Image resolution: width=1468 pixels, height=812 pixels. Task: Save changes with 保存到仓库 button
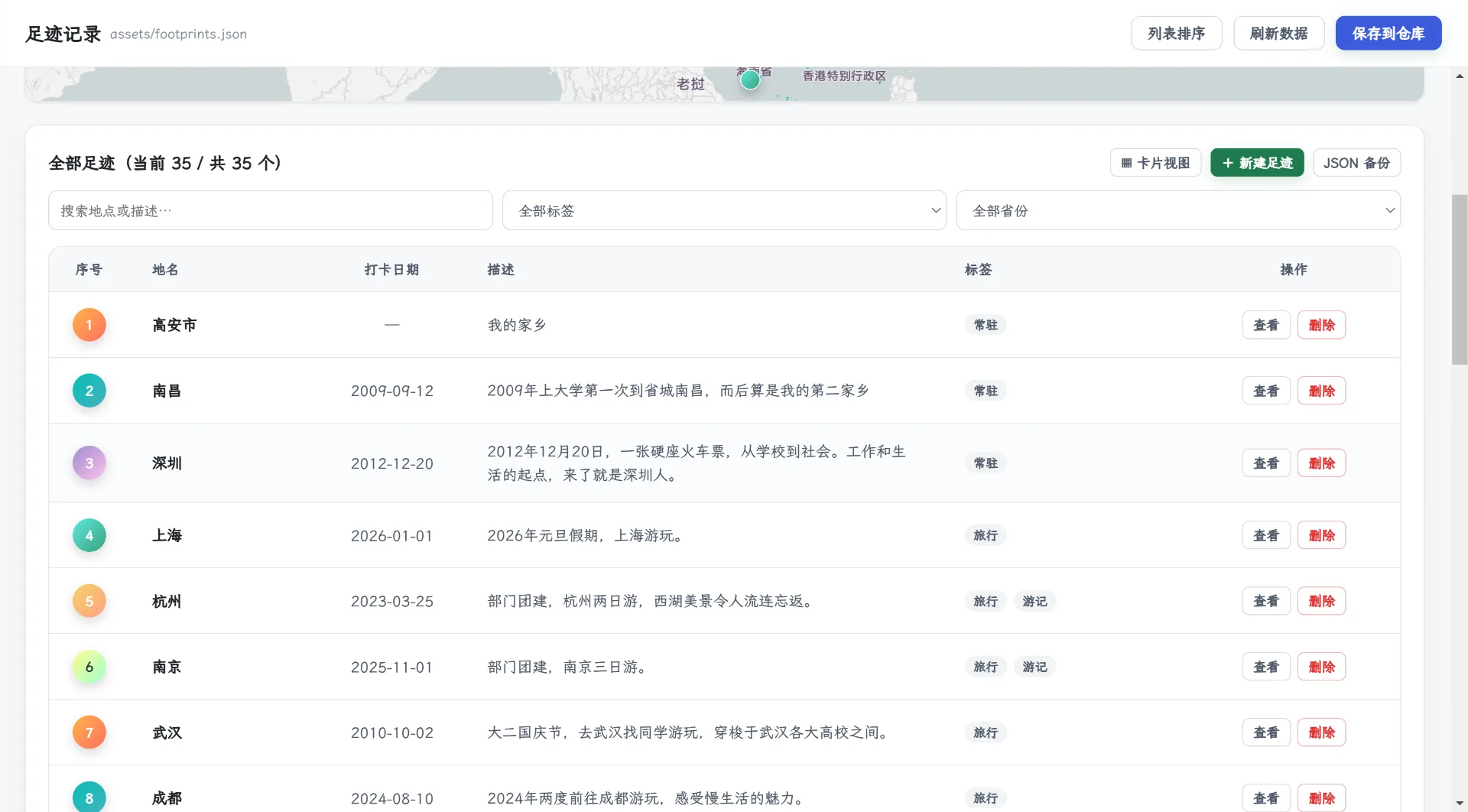(x=1388, y=33)
